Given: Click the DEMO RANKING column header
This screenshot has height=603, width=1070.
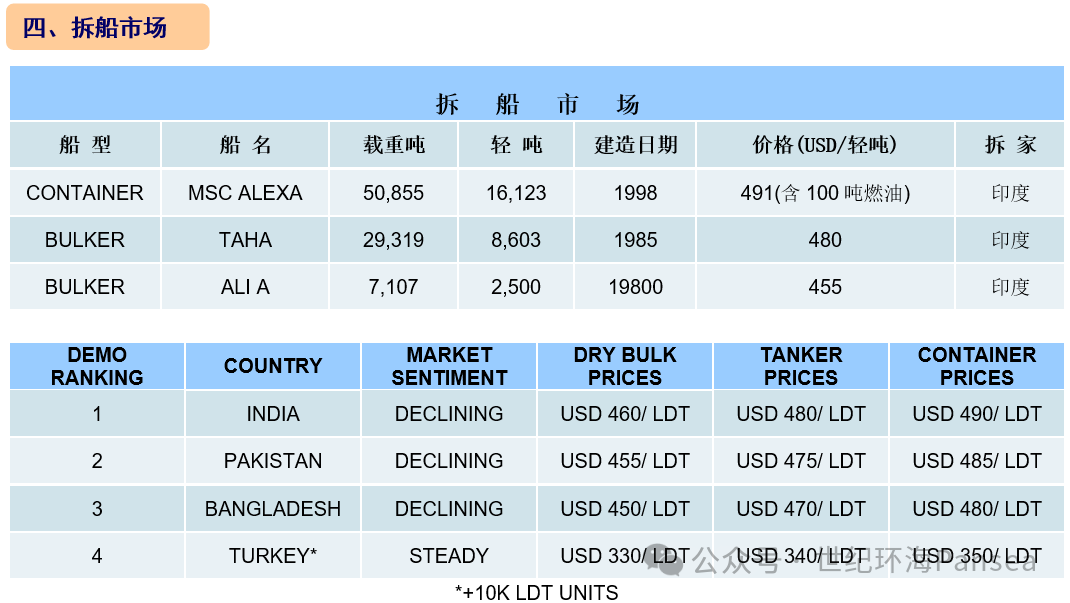Looking at the screenshot, I should click(97, 366).
